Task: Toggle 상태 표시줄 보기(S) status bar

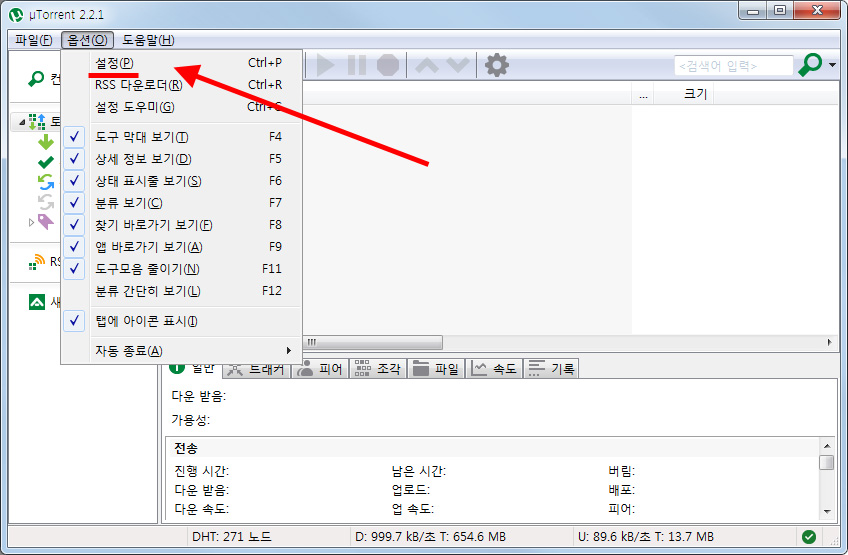Action: (x=182, y=181)
